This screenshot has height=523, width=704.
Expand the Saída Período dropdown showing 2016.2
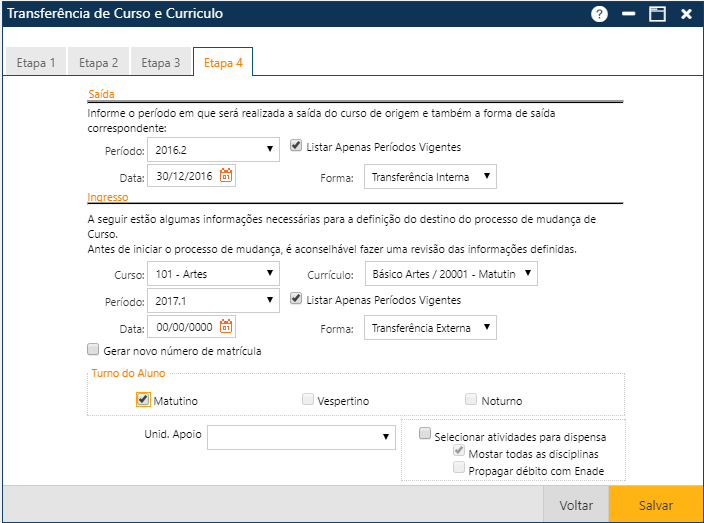[213, 149]
